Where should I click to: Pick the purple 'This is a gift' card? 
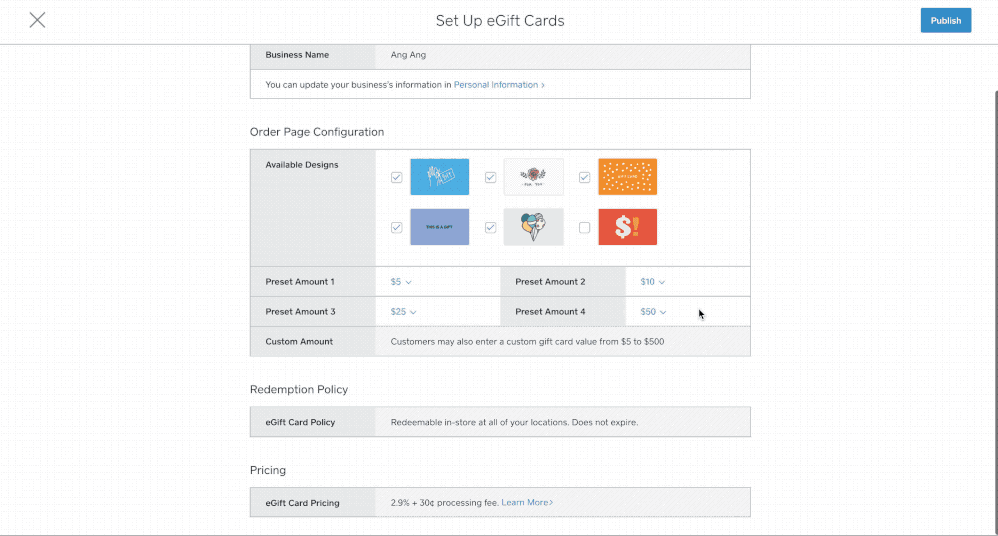(439, 227)
